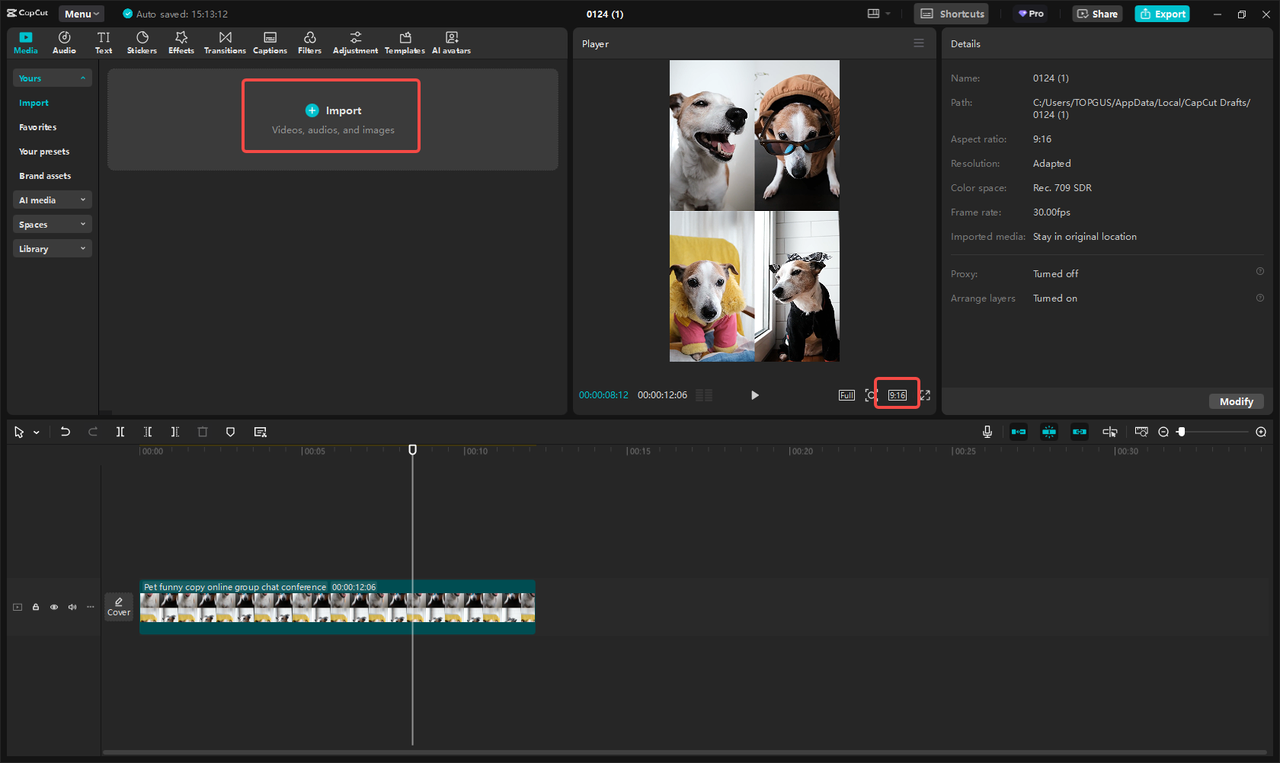The image size is (1280, 763).
Task: Mute the video track audio
Action: click(x=71, y=607)
